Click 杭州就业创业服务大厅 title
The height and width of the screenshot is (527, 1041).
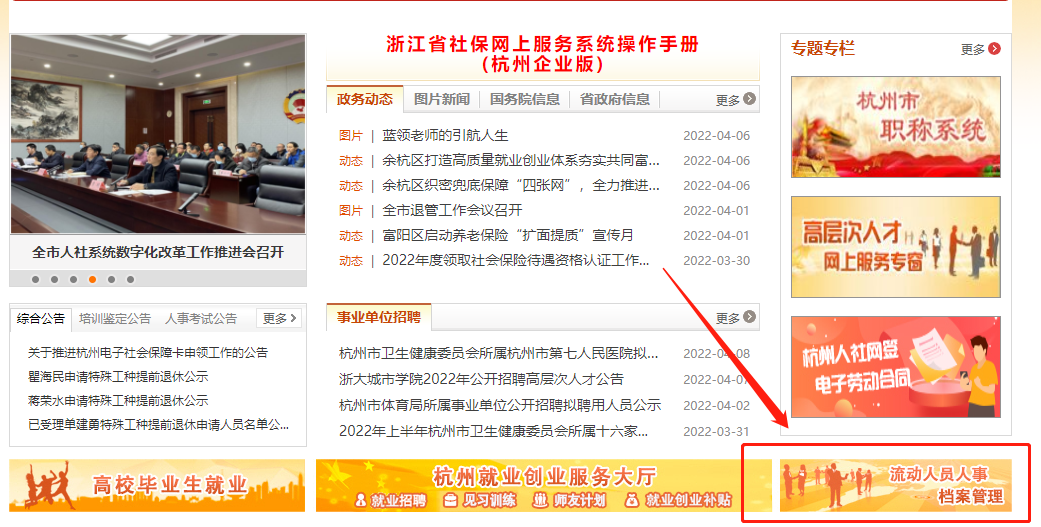[x=544, y=476]
